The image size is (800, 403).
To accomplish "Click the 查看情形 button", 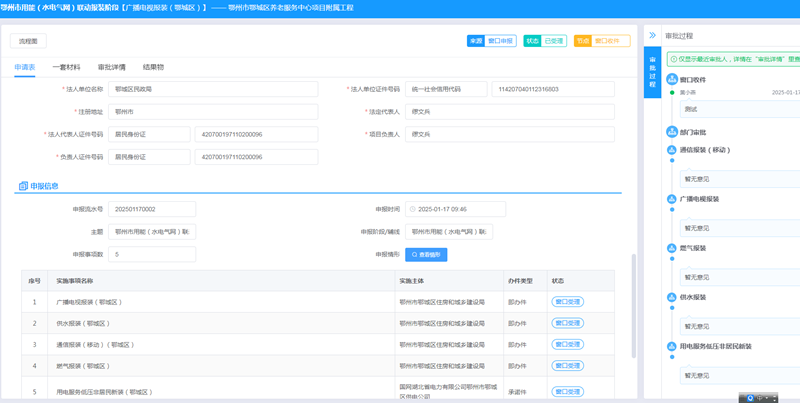I will (x=426, y=255).
